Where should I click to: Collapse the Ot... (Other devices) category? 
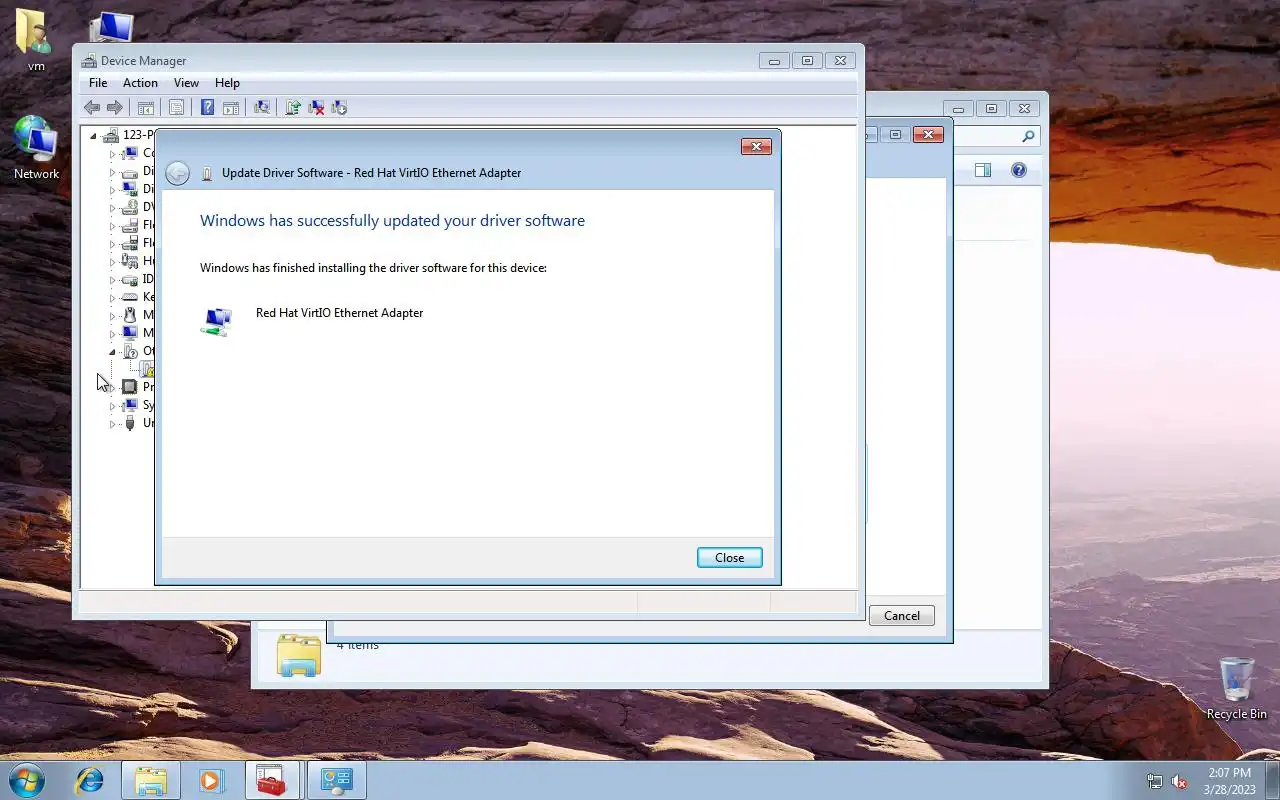pos(112,352)
